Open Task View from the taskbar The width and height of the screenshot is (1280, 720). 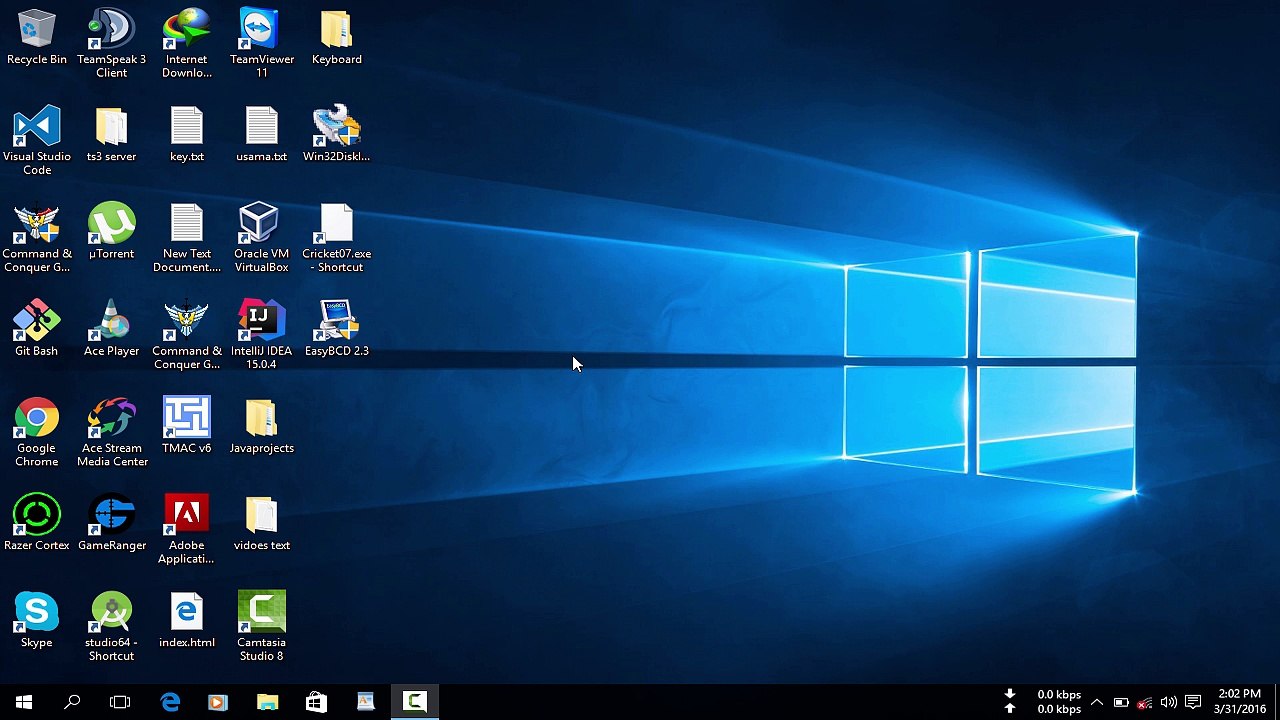coord(120,702)
